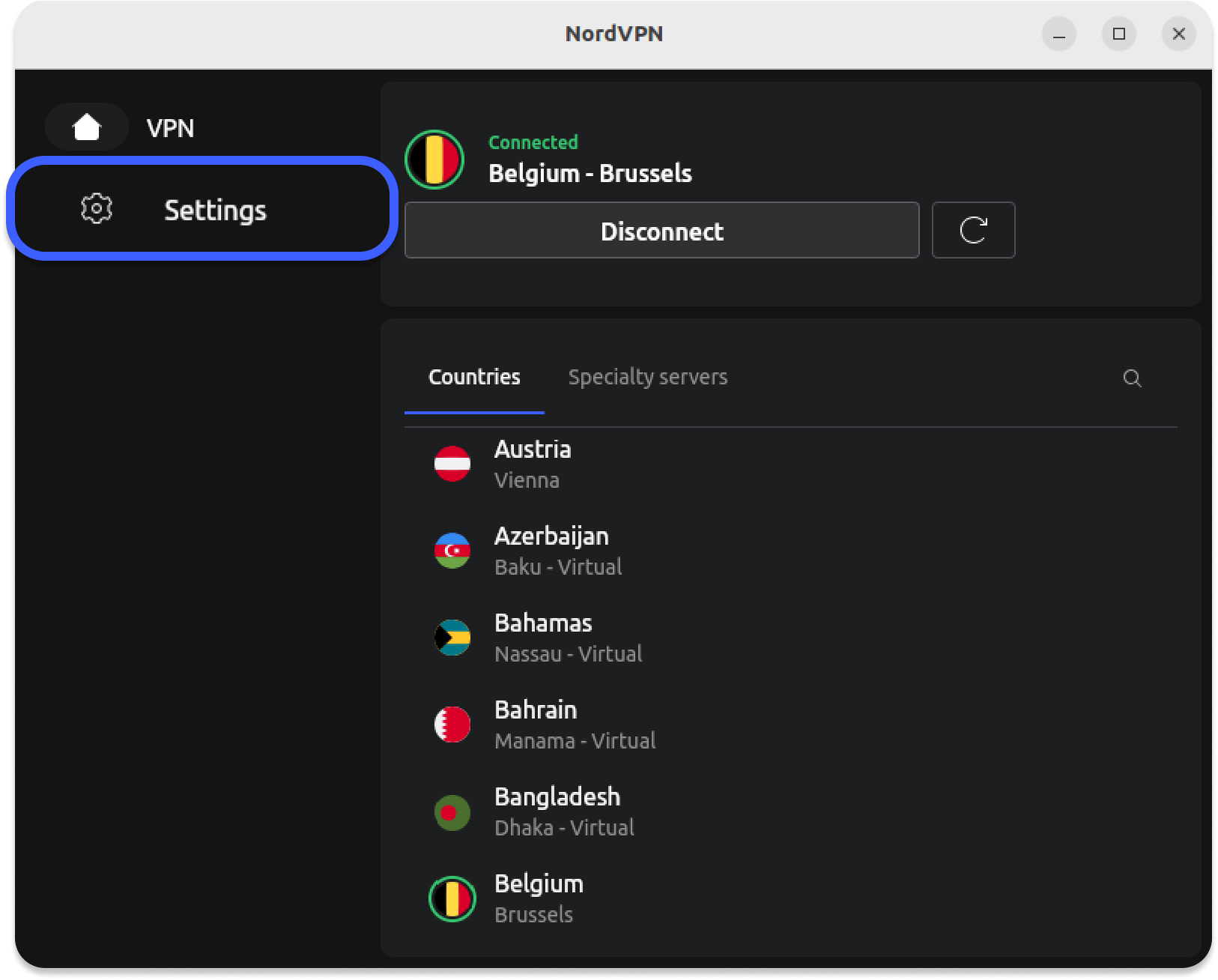The height and width of the screenshot is (980, 1218).
Task: Connect to Austria Vienna server
Action: [x=533, y=464]
